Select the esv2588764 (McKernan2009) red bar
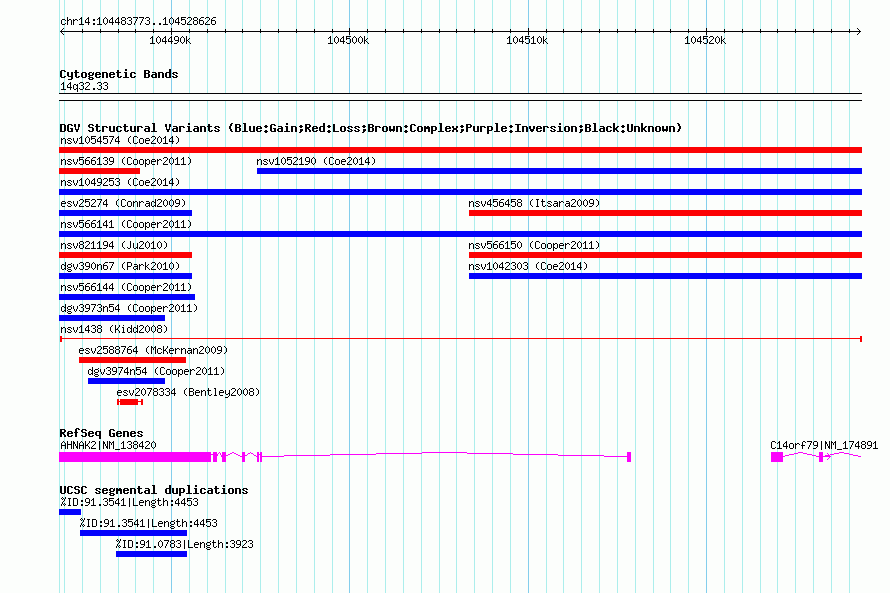Image resolution: width=890 pixels, height=593 pixels. 132,360
